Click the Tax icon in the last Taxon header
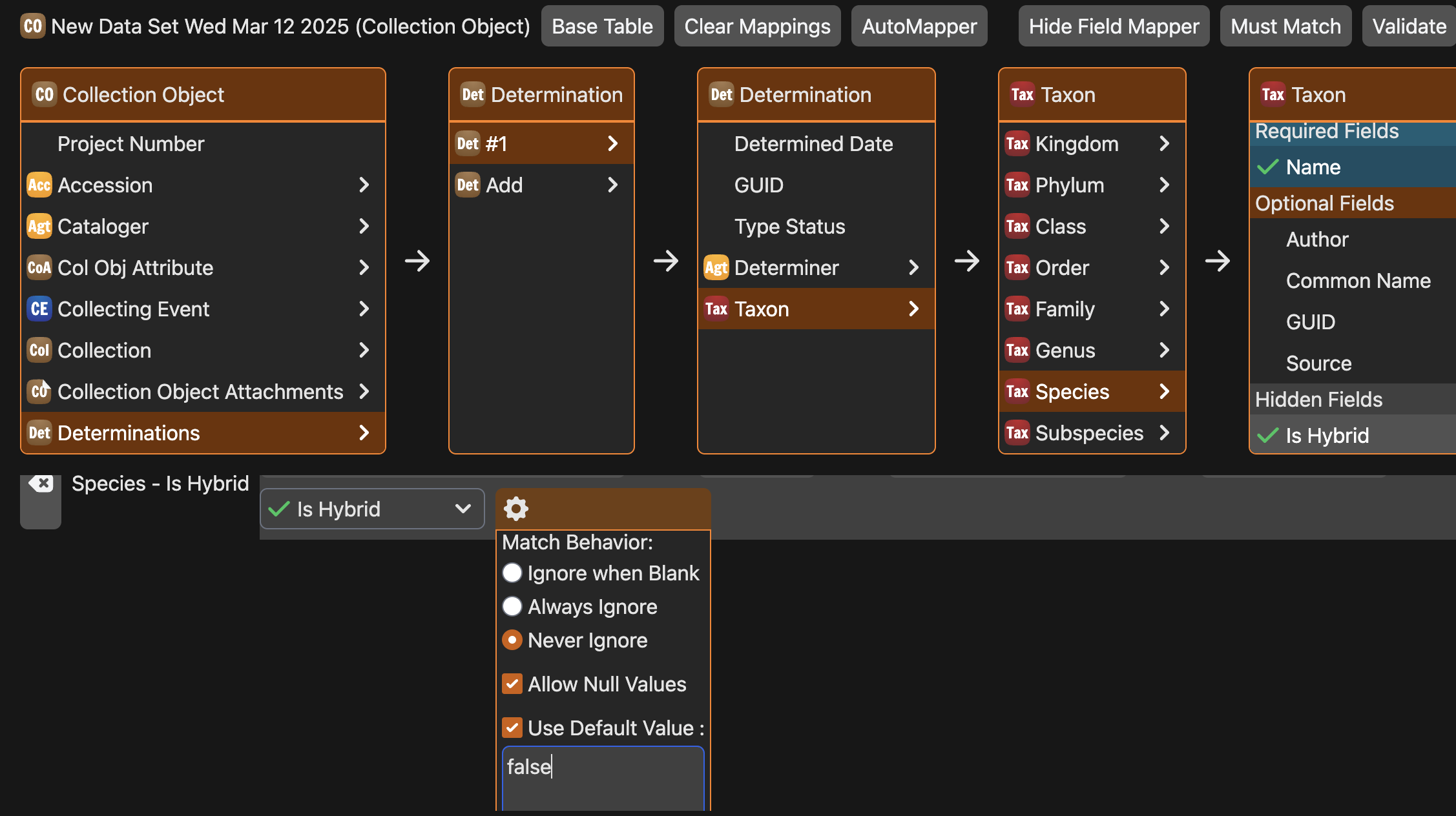The width and height of the screenshot is (1456, 816). pyautogui.click(x=1273, y=94)
